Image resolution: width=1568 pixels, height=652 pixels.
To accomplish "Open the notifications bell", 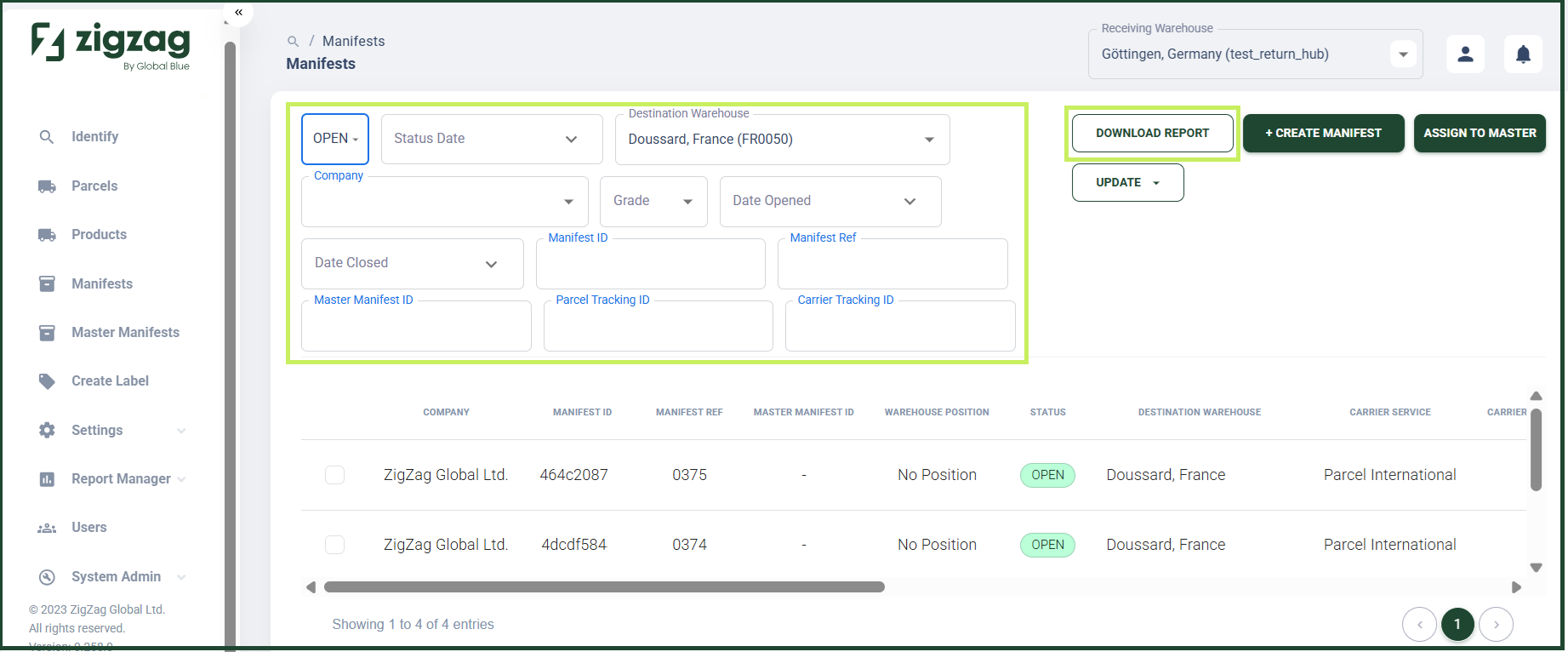I will coord(1523,54).
